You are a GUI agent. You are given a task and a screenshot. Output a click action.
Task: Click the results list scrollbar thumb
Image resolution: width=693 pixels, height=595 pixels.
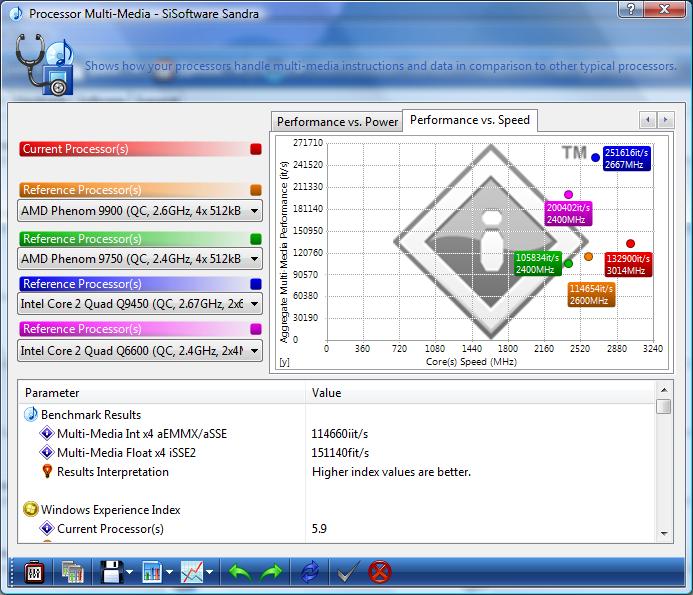click(664, 406)
